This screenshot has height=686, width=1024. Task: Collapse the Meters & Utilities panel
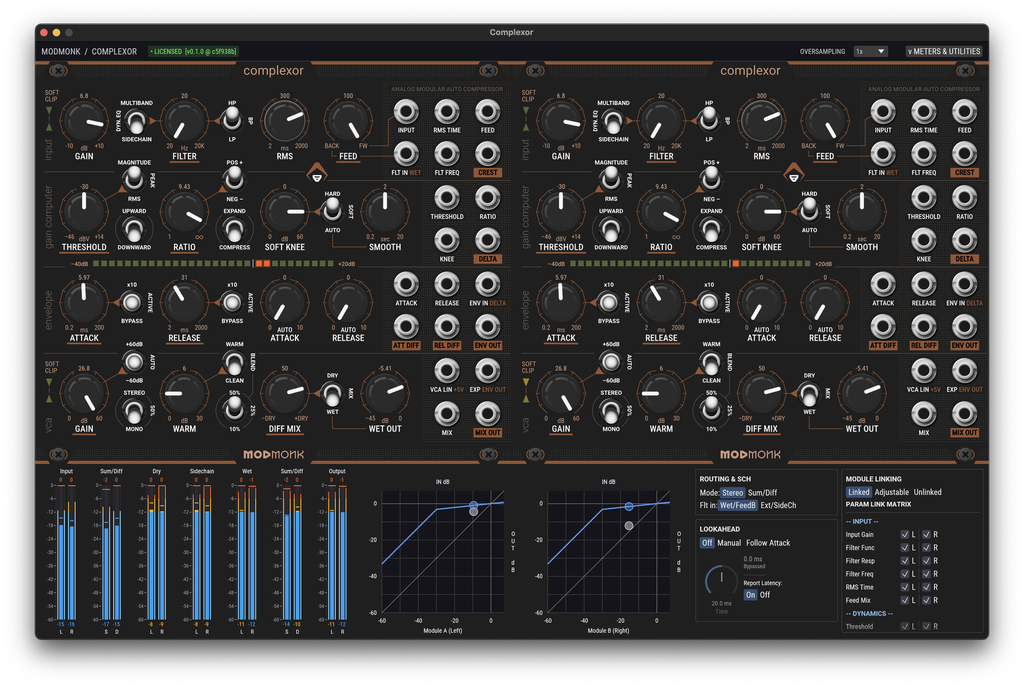(944, 51)
